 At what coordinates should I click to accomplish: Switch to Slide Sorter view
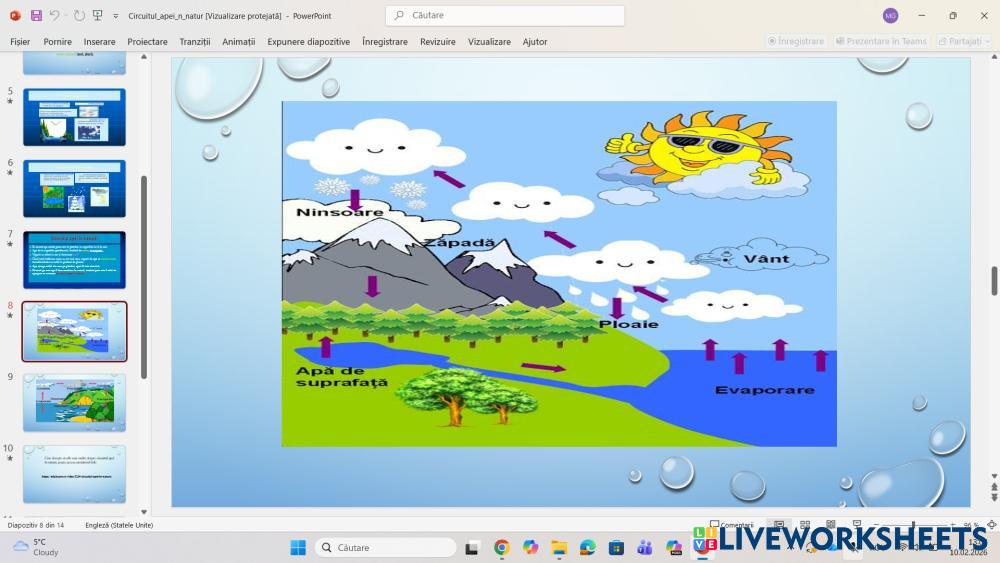point(805,525)
